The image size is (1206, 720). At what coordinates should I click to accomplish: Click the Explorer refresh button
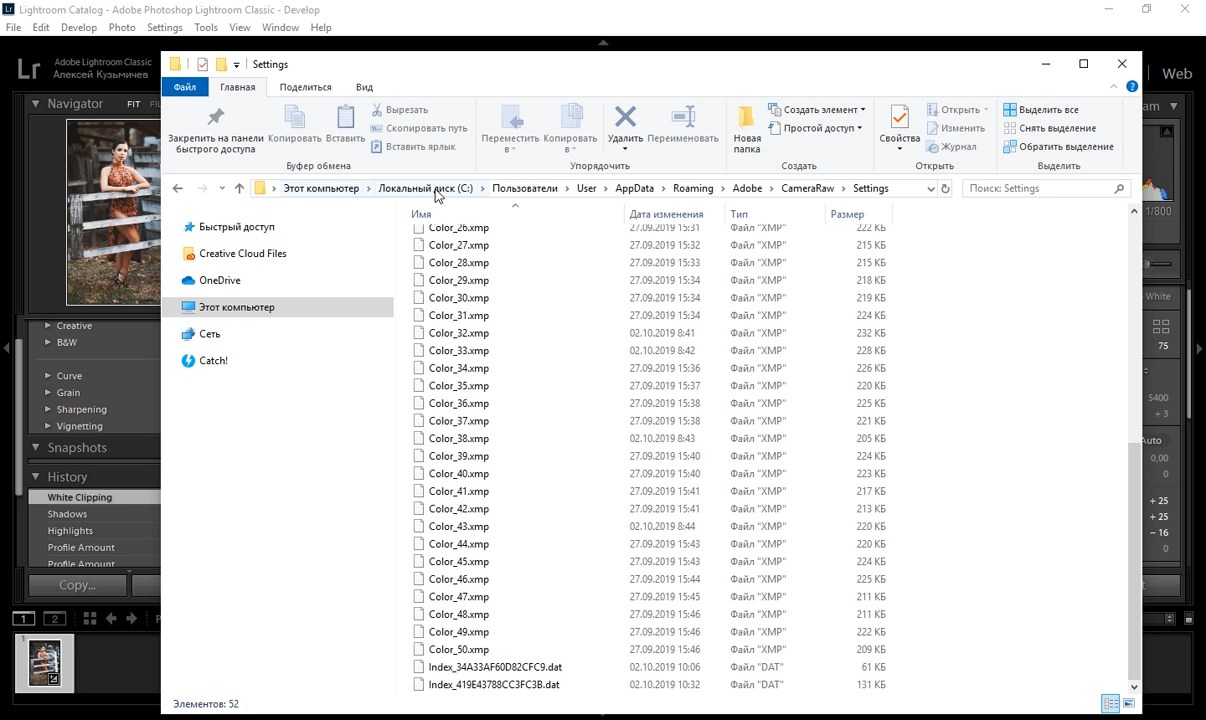(945, 188)
